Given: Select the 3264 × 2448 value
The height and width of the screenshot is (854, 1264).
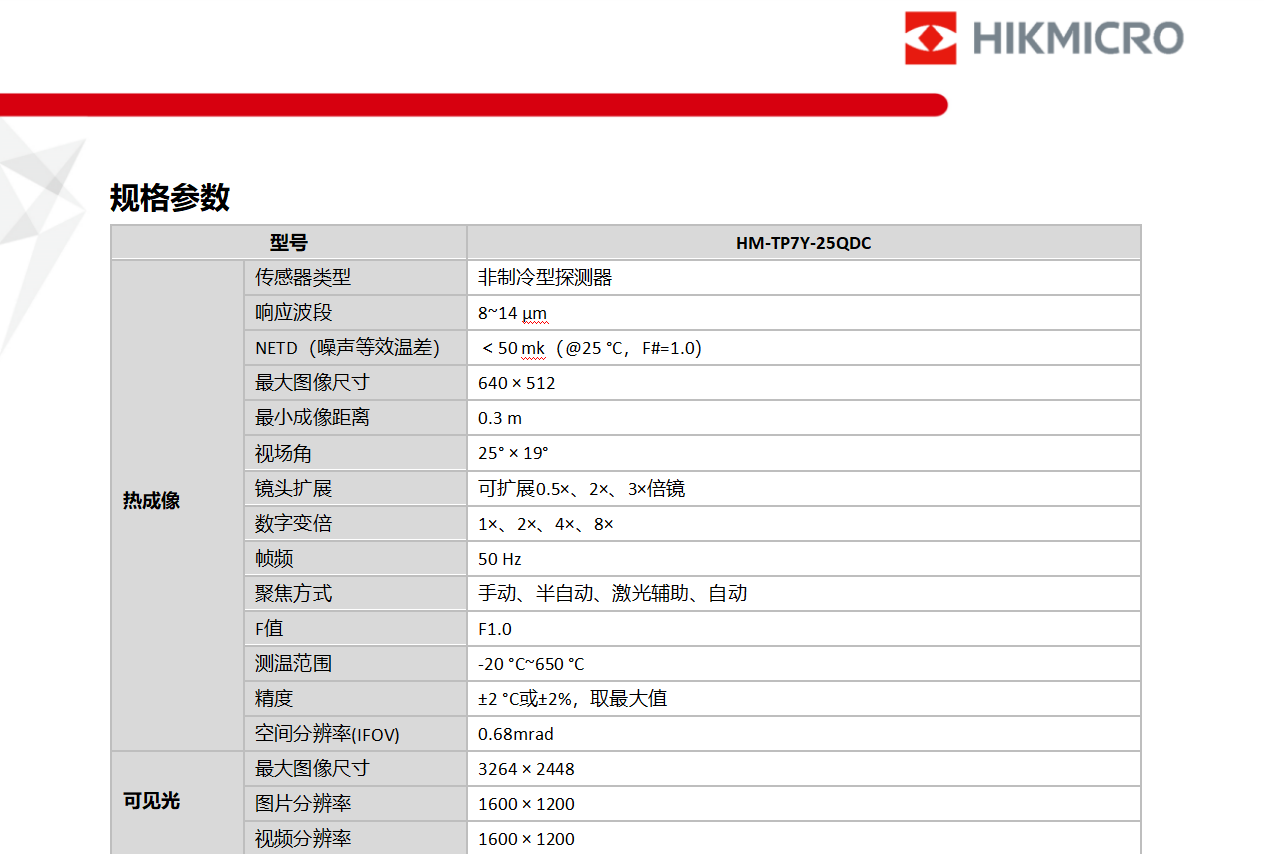Looking at the screenshot, I should click(526, 769).
